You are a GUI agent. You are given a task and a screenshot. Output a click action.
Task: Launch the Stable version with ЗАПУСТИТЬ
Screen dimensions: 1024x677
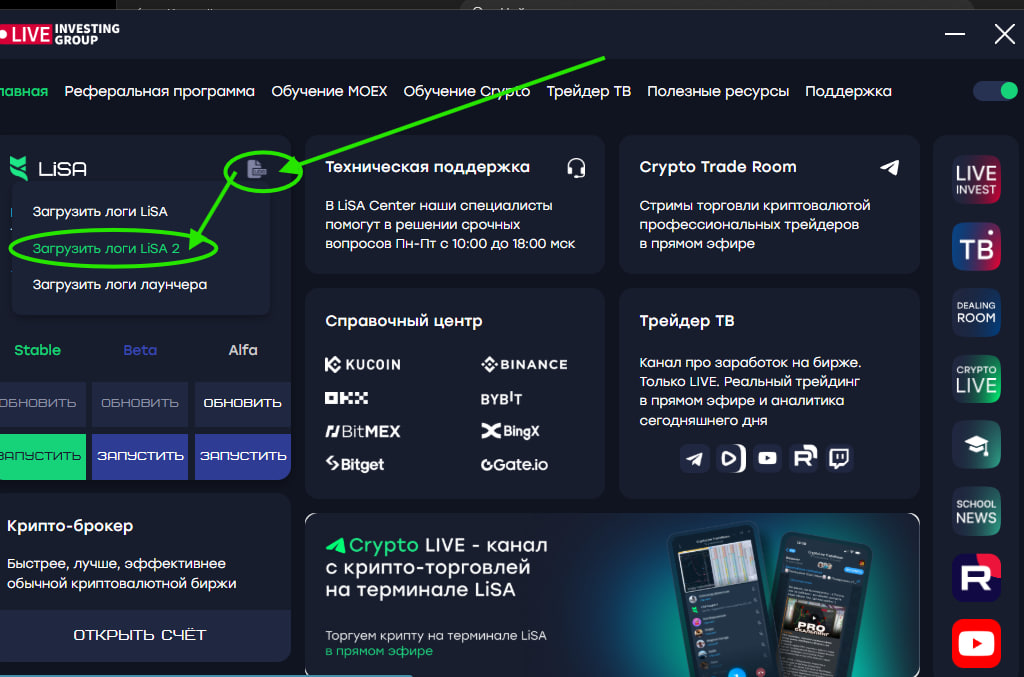(42, 456)
